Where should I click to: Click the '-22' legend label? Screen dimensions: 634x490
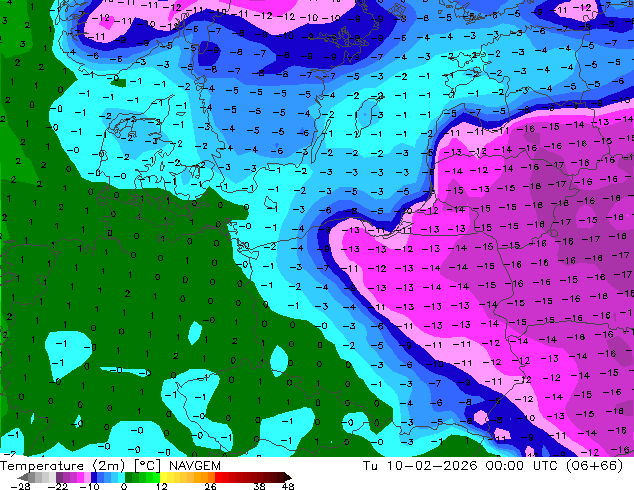(x=57, y=486)
